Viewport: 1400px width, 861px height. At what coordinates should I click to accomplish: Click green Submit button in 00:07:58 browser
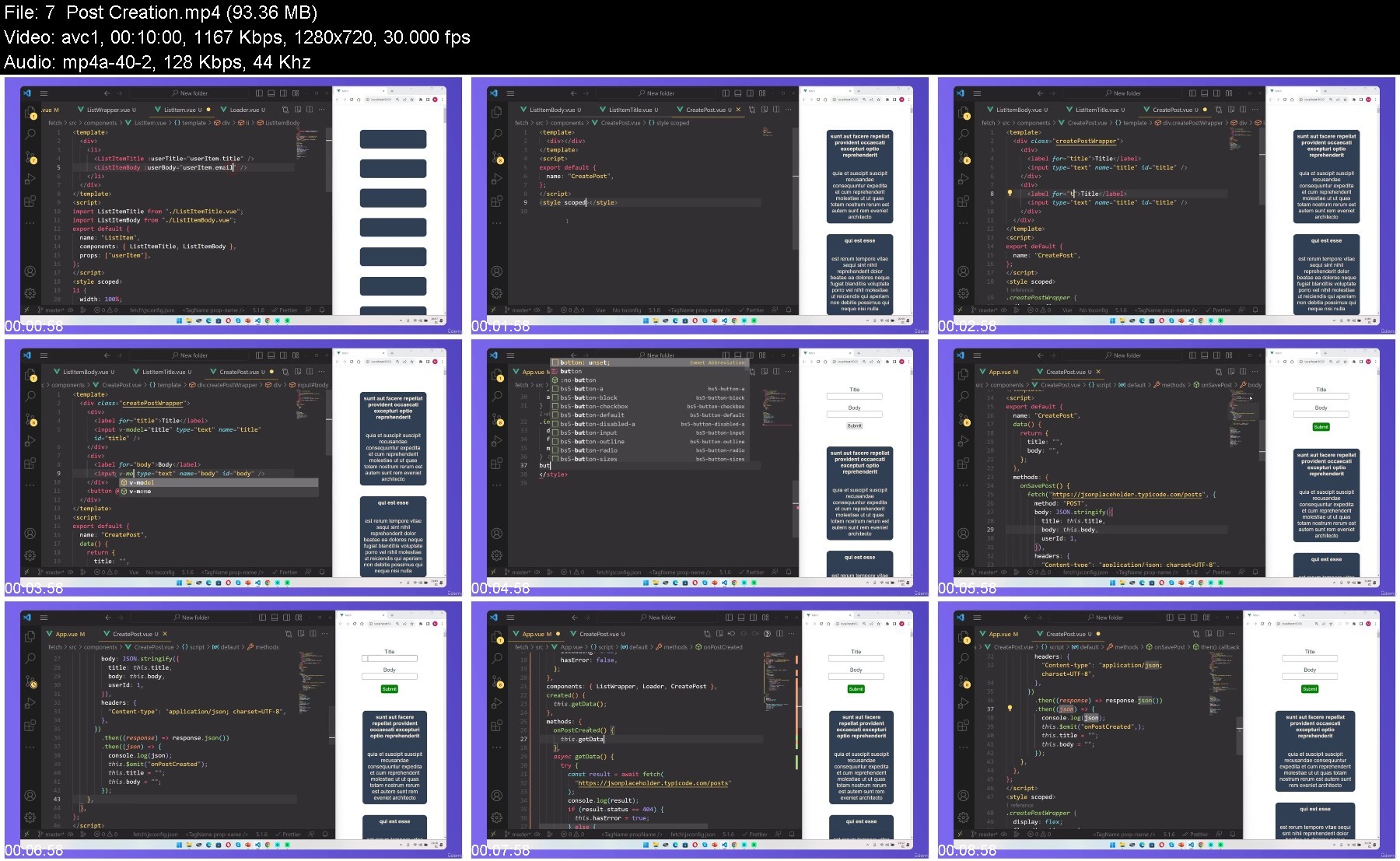click(x=856, y=689)
